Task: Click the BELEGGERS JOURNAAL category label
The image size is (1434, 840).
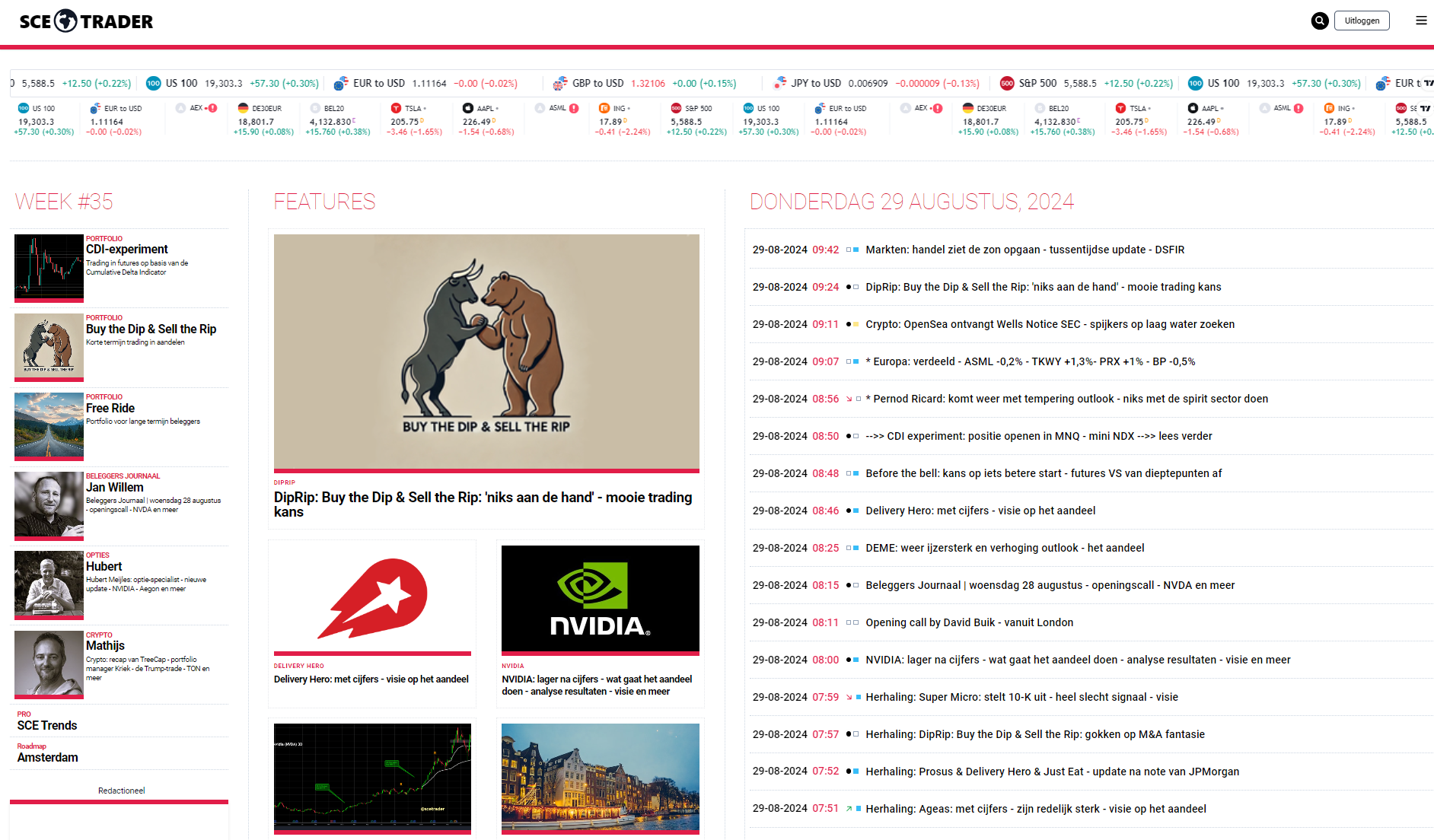Action: (123, 476)
